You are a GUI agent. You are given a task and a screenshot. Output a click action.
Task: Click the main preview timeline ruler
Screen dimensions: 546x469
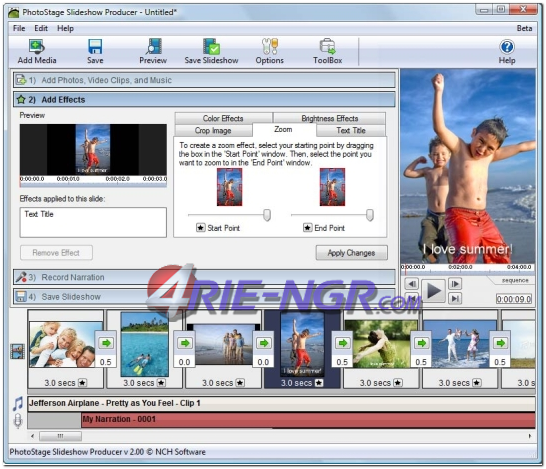pos(468,268)
